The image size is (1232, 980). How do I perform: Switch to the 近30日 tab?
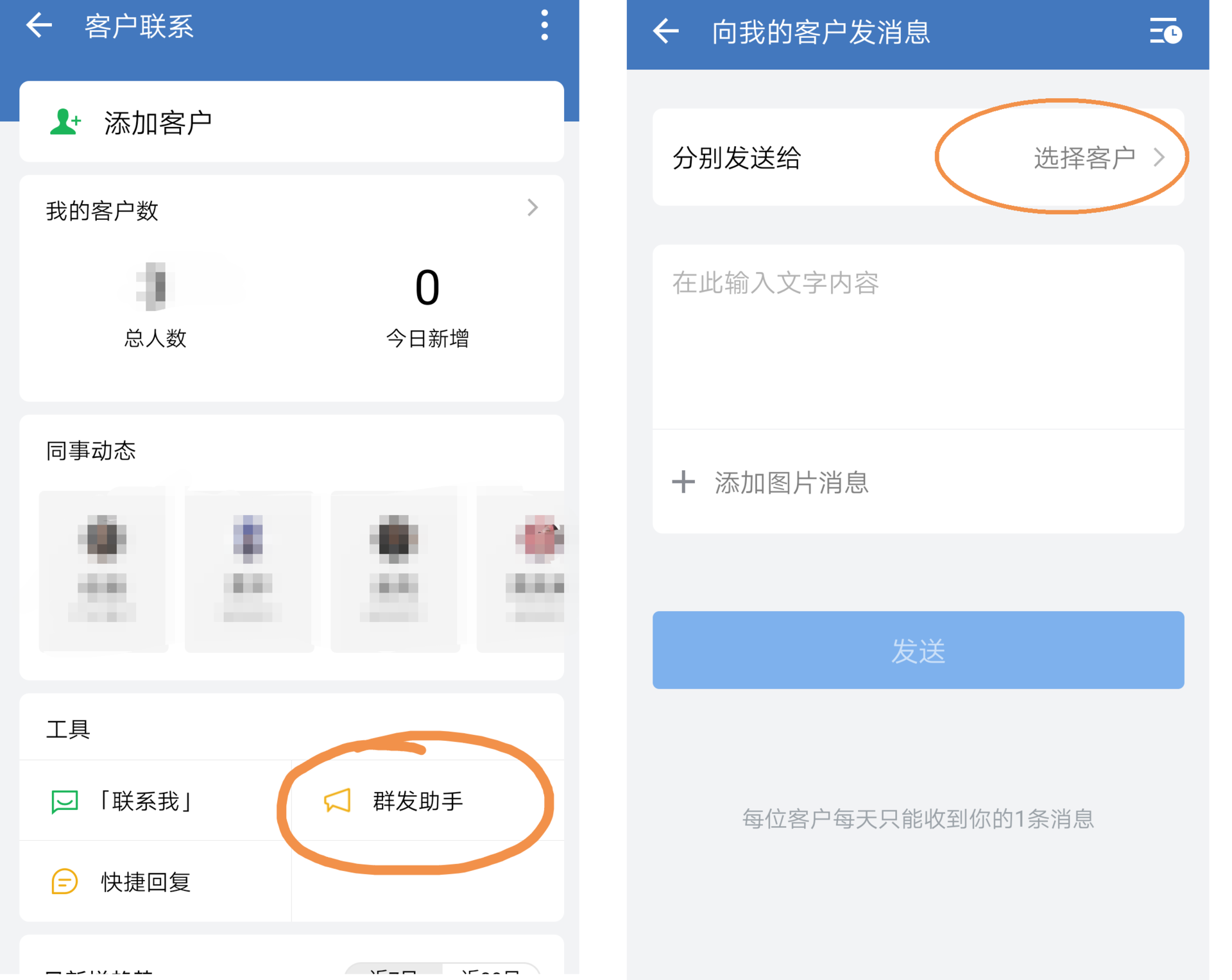[x=490, y=972]
